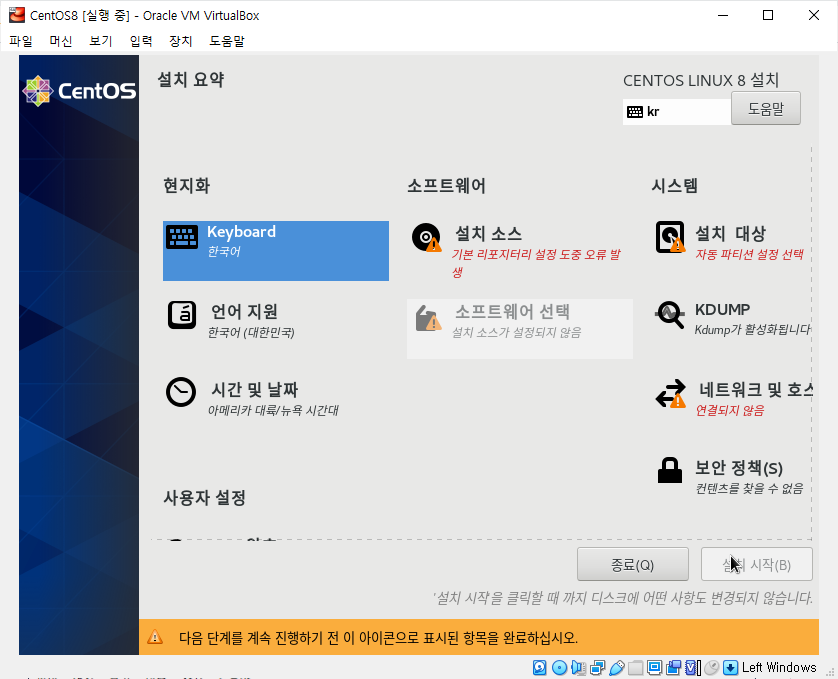
Task: Open the 머신 menu
Action: [61, 41]
